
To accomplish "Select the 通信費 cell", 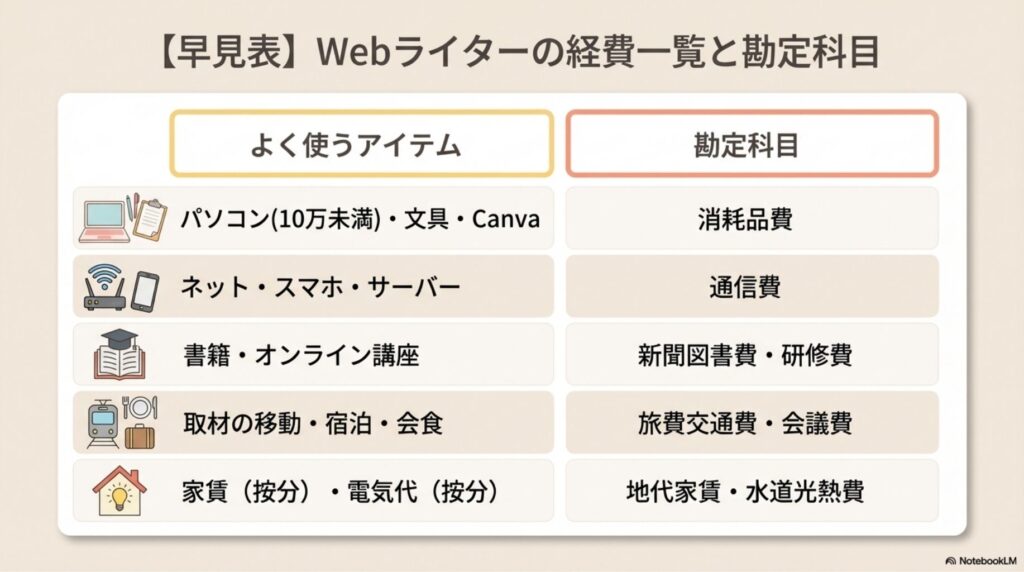I will coord(752,287).
